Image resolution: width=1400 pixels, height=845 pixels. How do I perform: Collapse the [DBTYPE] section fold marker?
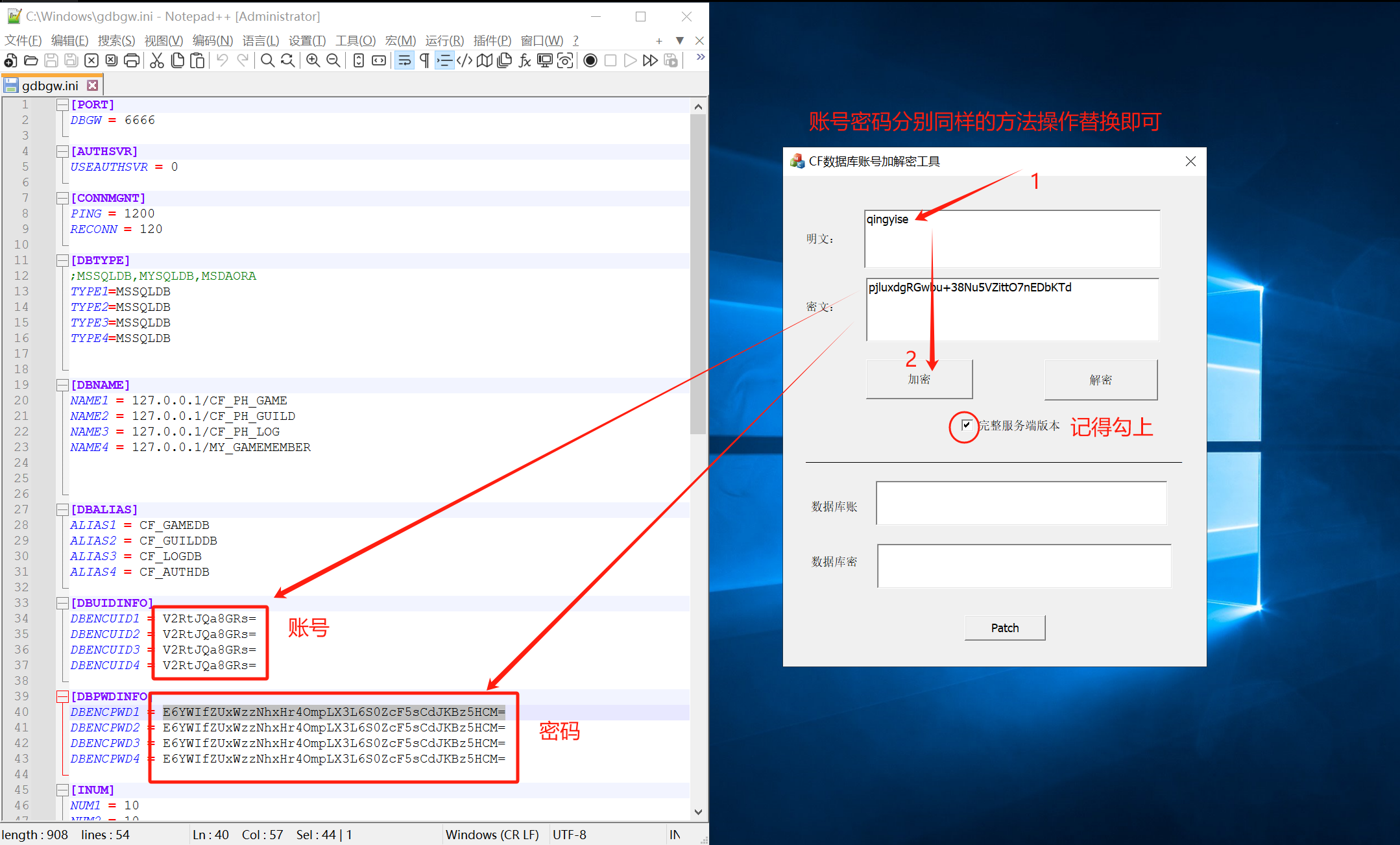tap(63, 260)
